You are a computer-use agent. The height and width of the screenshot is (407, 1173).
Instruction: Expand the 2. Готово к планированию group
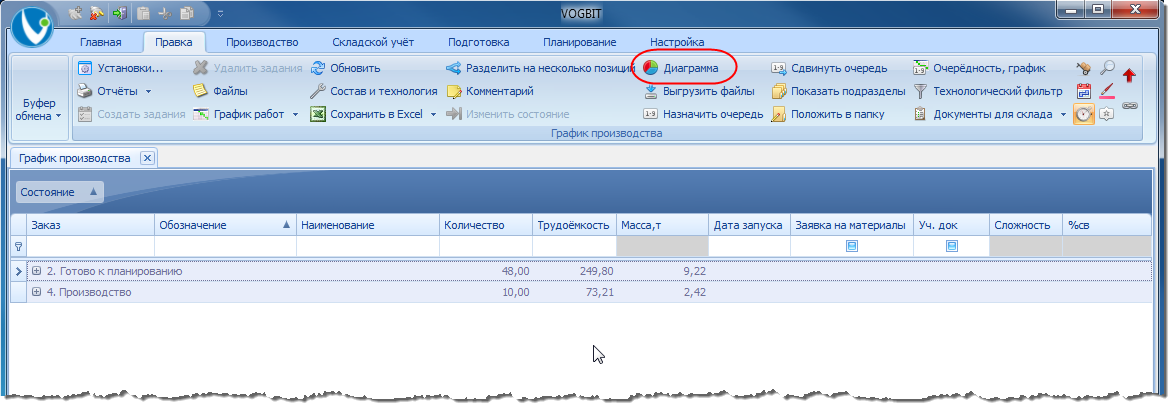point(37,271)
